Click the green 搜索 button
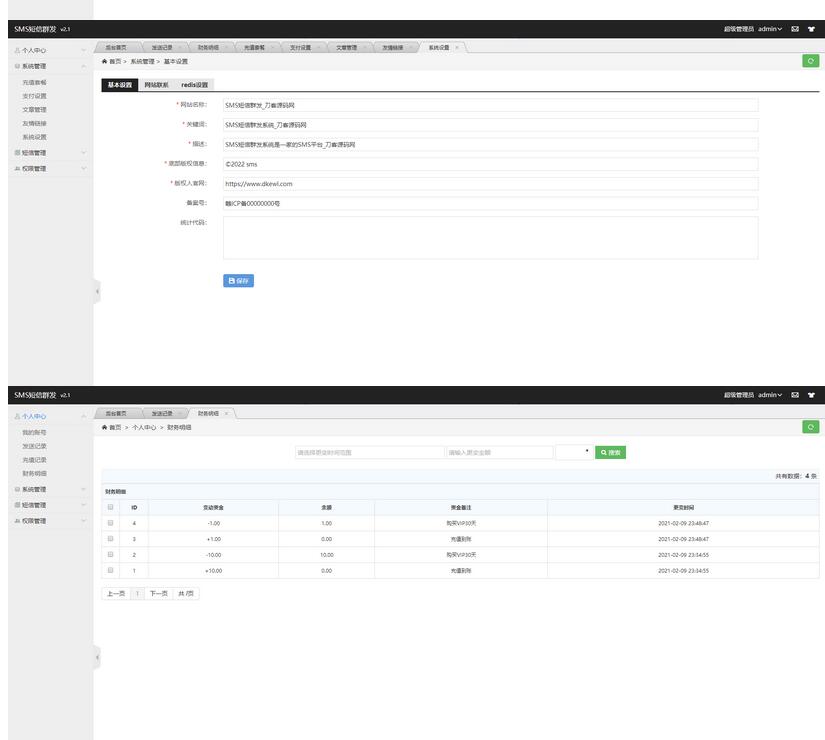Screen dimensions: 825x740 (x=610, y=452)
